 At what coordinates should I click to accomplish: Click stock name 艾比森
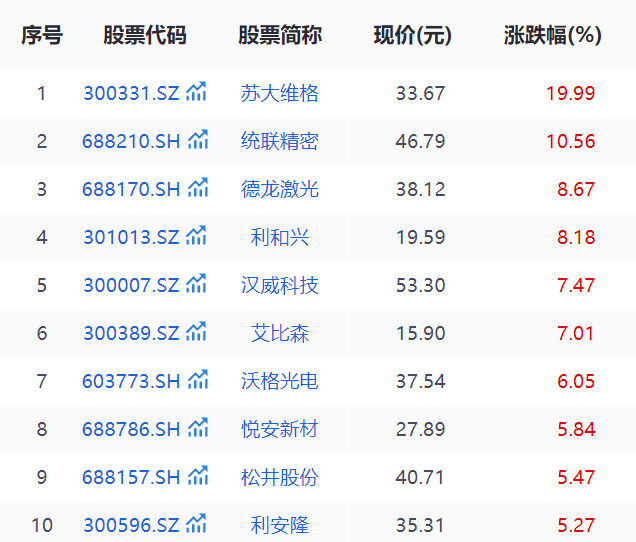pyautogui.click(x=280, y=334)
